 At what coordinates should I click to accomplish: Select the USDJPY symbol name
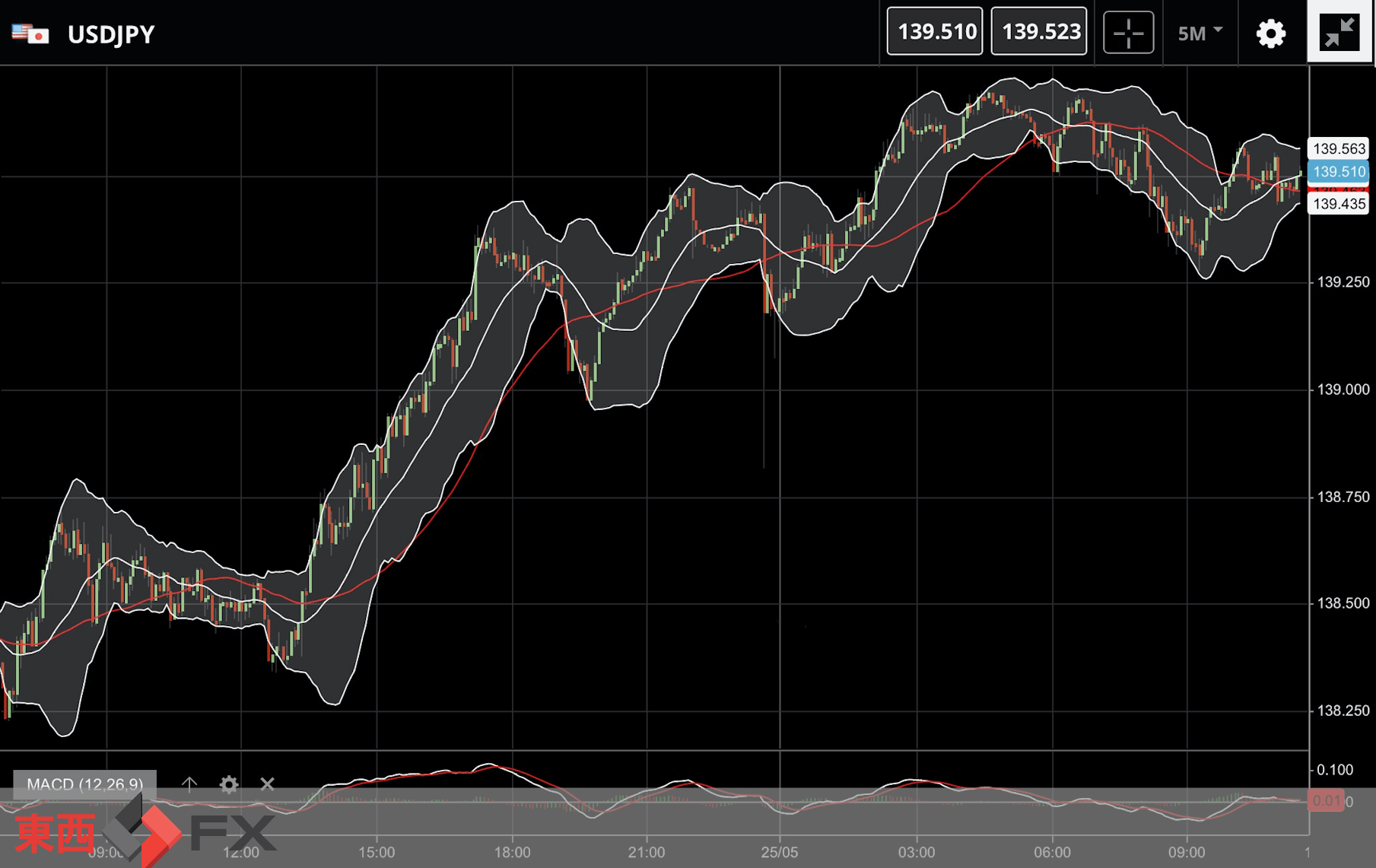[x=111, y=34]
